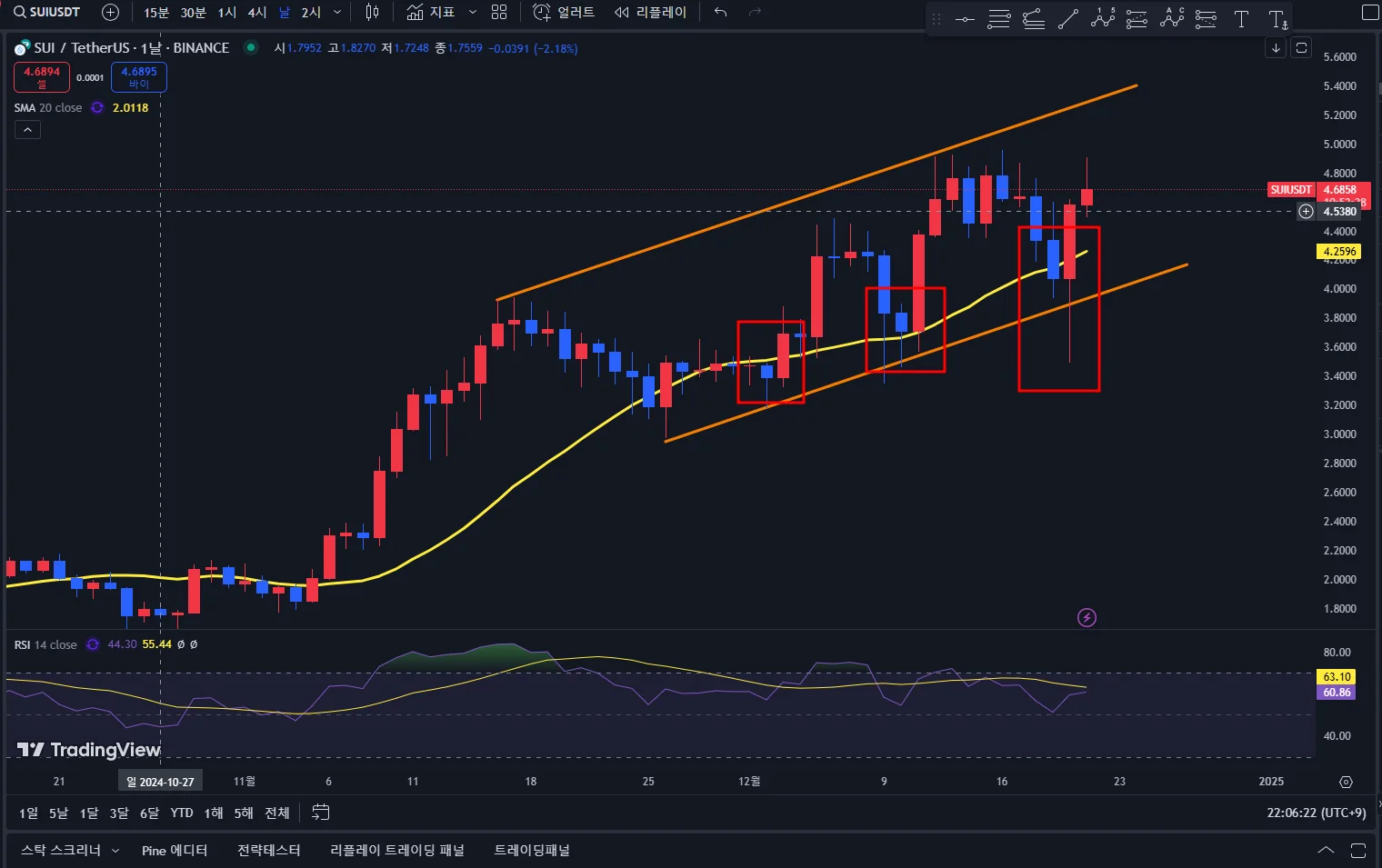This screenshot has height=868, width=1382.
Task: Open time axis settings gear icon
Action: (x=1346, y=782)
